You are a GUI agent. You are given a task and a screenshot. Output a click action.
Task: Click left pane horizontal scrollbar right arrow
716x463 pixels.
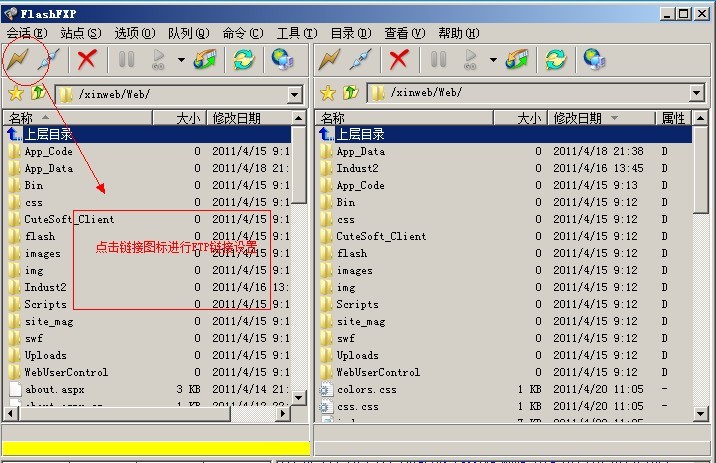coord(283,414)
